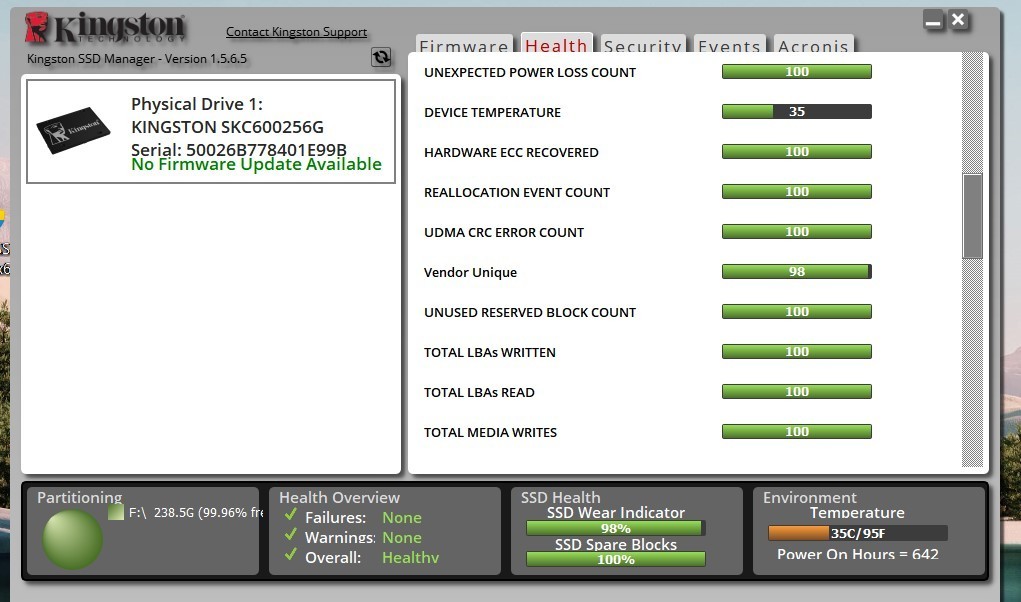Click the Unexpected Power Loss Count bar
Screen dimensions: 1021x602
click(796, 72)
